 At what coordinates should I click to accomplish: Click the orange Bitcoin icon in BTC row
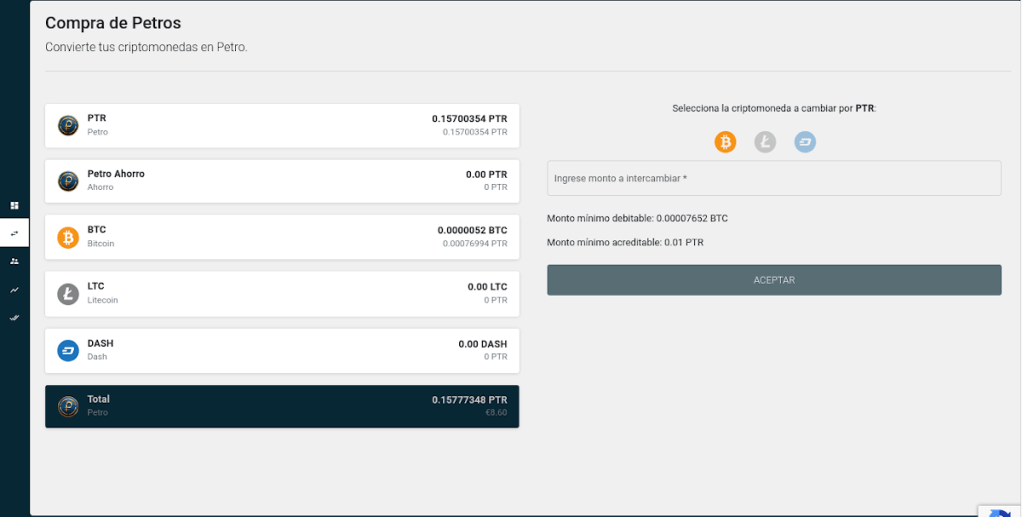pos(68,237)
